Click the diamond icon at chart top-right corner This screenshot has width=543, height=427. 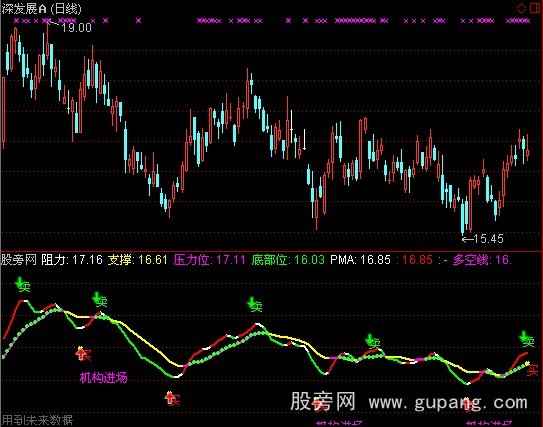click(x=521, y=8)
